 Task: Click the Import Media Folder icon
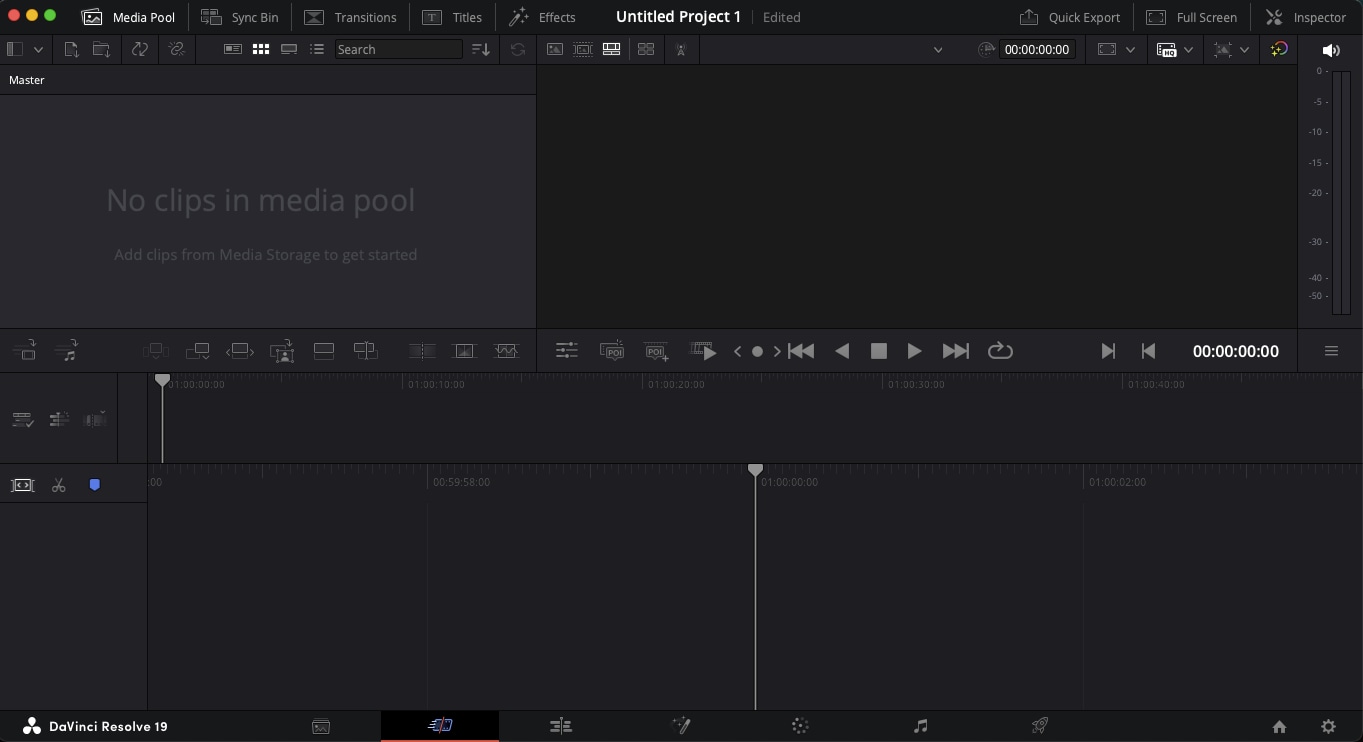click(x=101, y=49)
